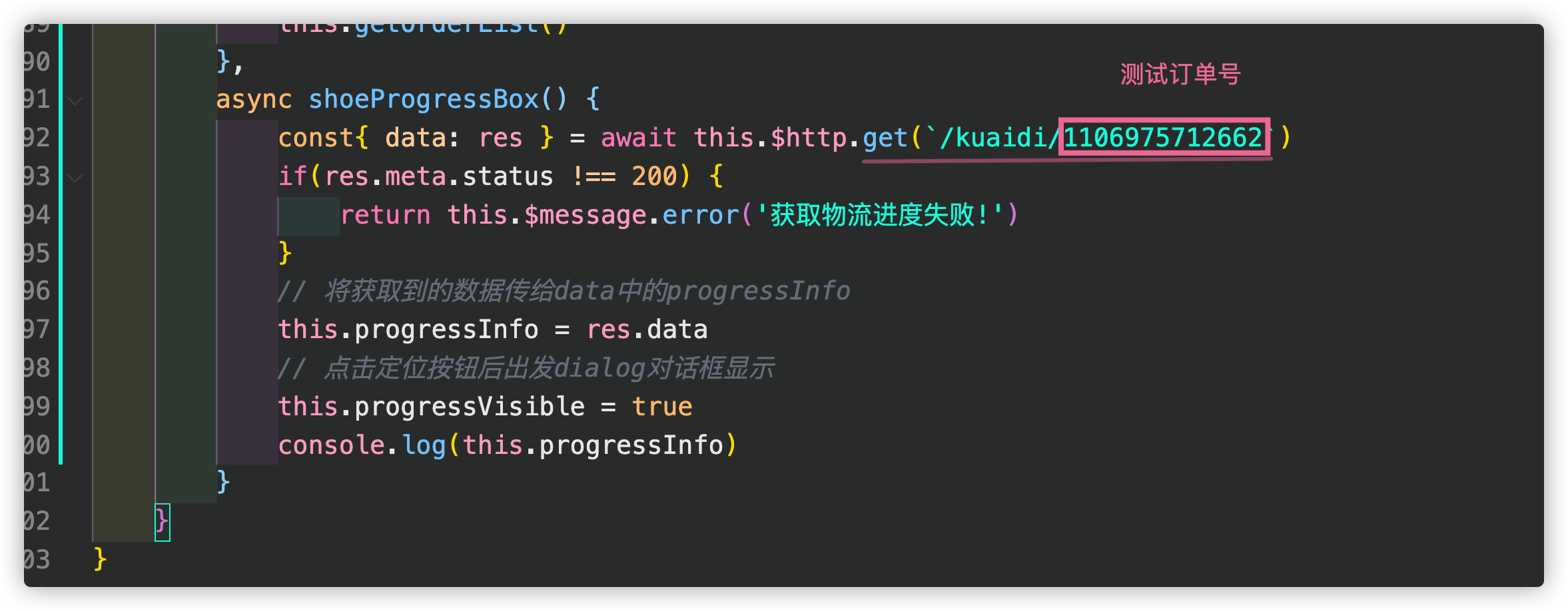Click the await keyword
This screenshot has width=1568, height=611.
tap(639, 138)
